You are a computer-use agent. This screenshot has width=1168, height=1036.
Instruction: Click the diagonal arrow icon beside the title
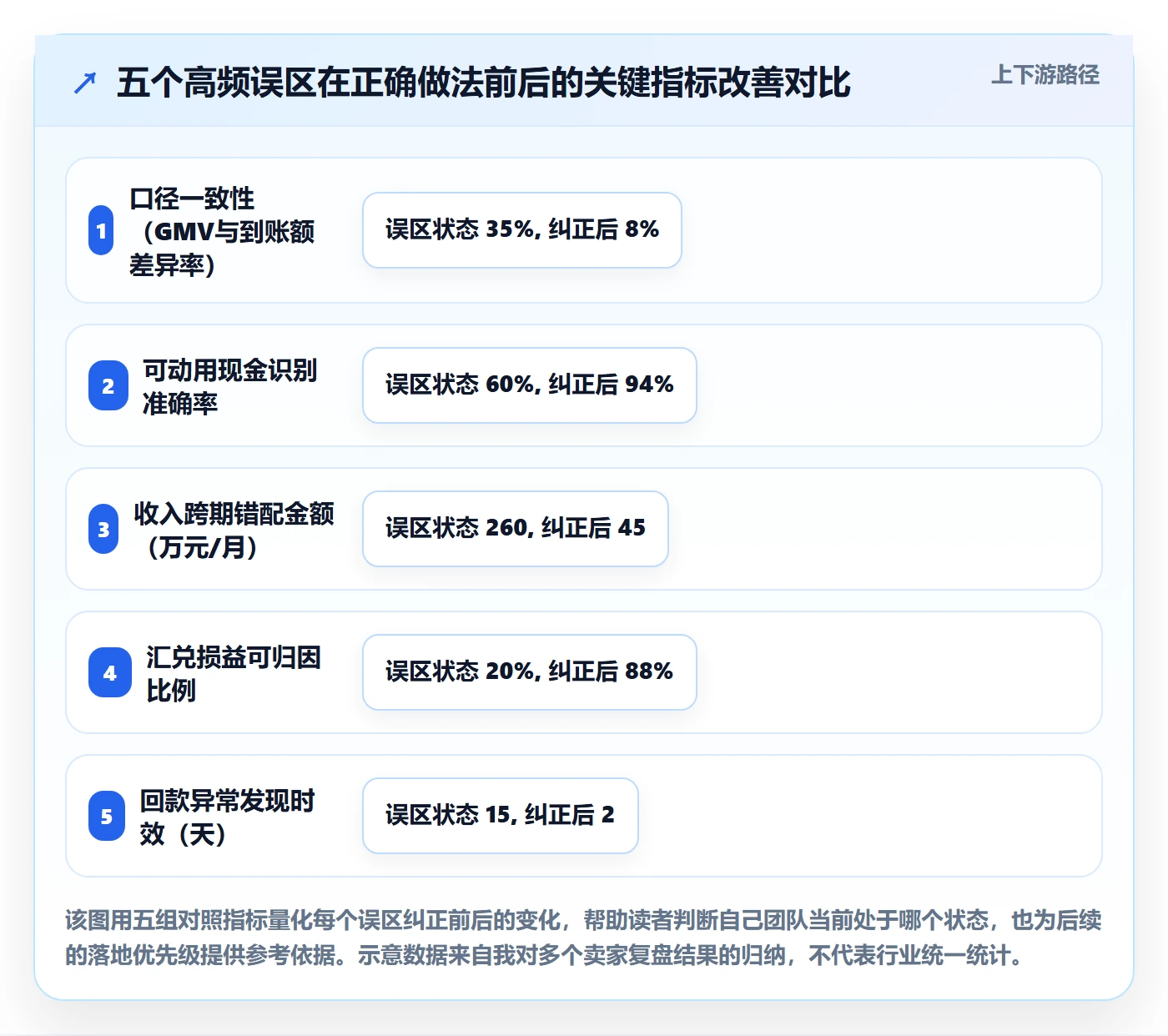[85, 83]
